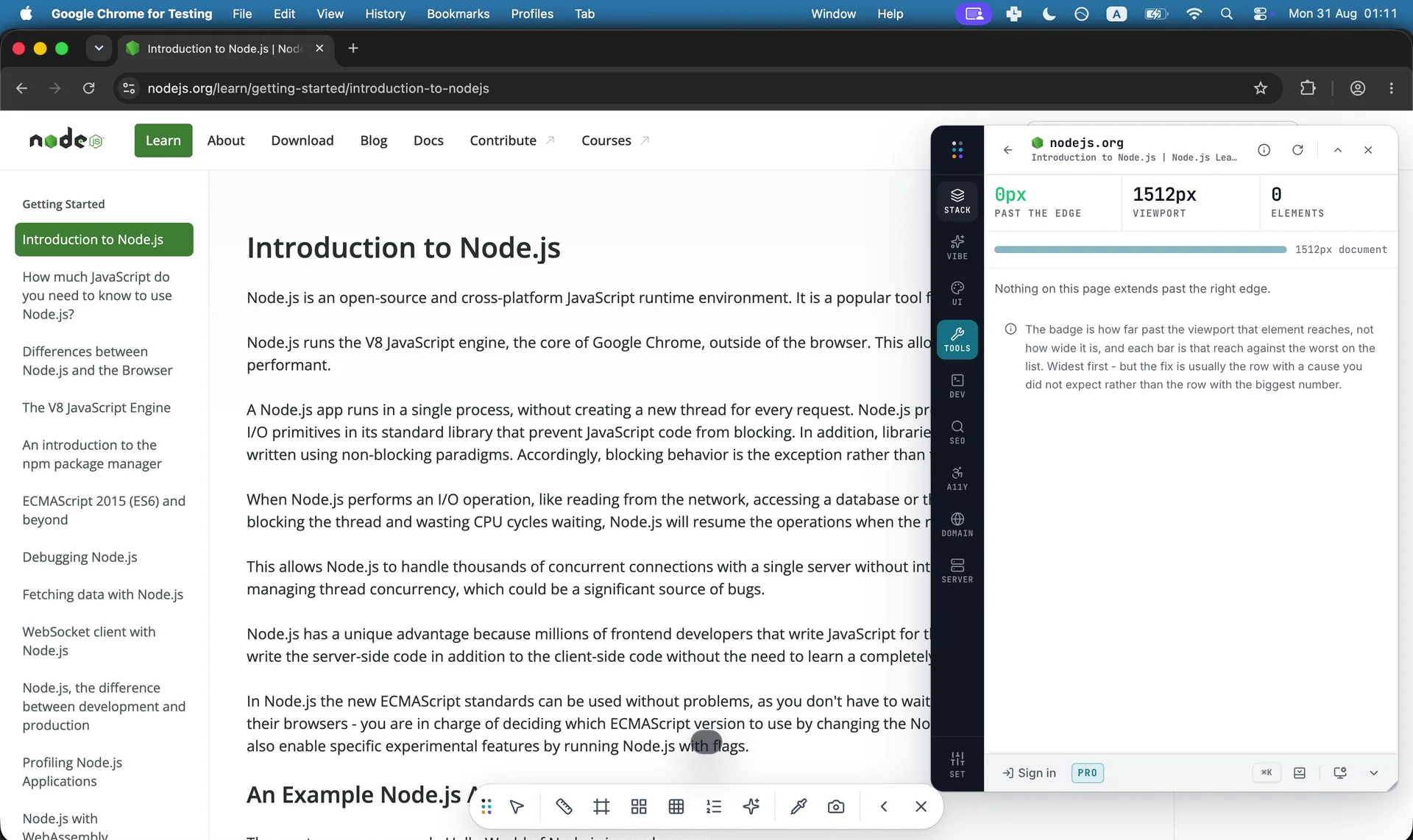Open macOS Control Center in the menu bar
The image size is (1413, 840).
click(1261, 14)
